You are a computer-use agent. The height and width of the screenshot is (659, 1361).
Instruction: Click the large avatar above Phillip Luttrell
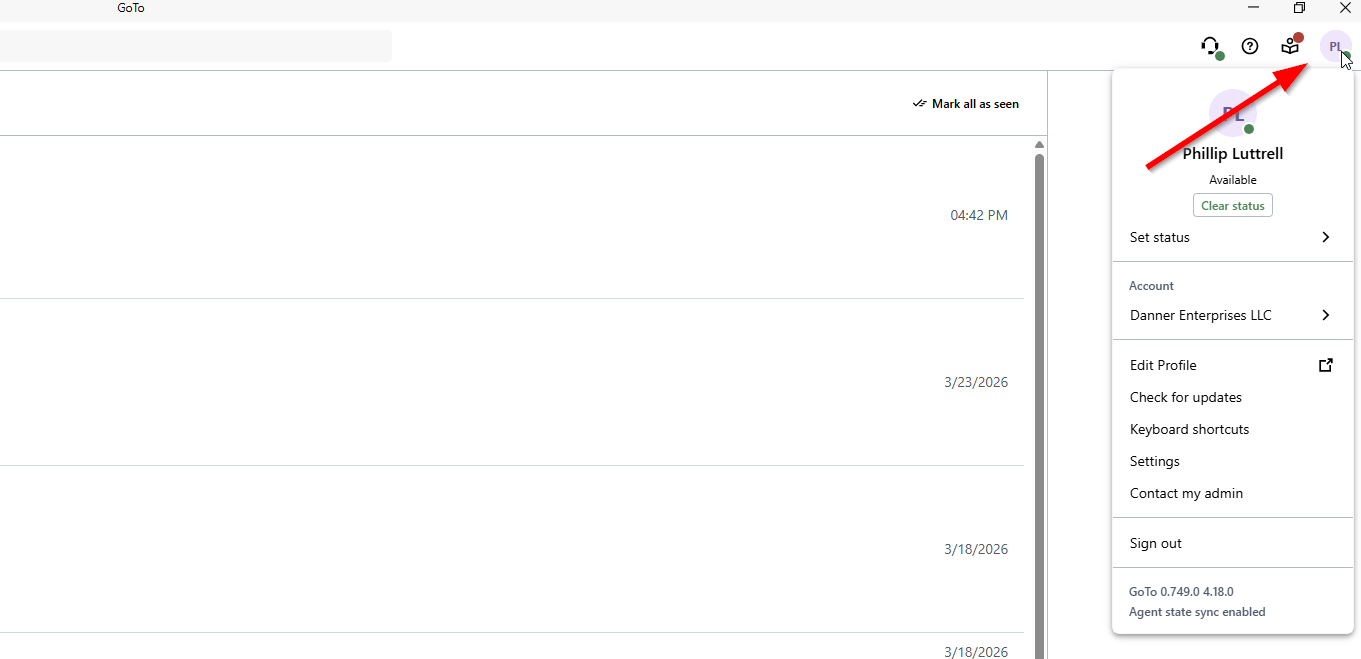1232,113
